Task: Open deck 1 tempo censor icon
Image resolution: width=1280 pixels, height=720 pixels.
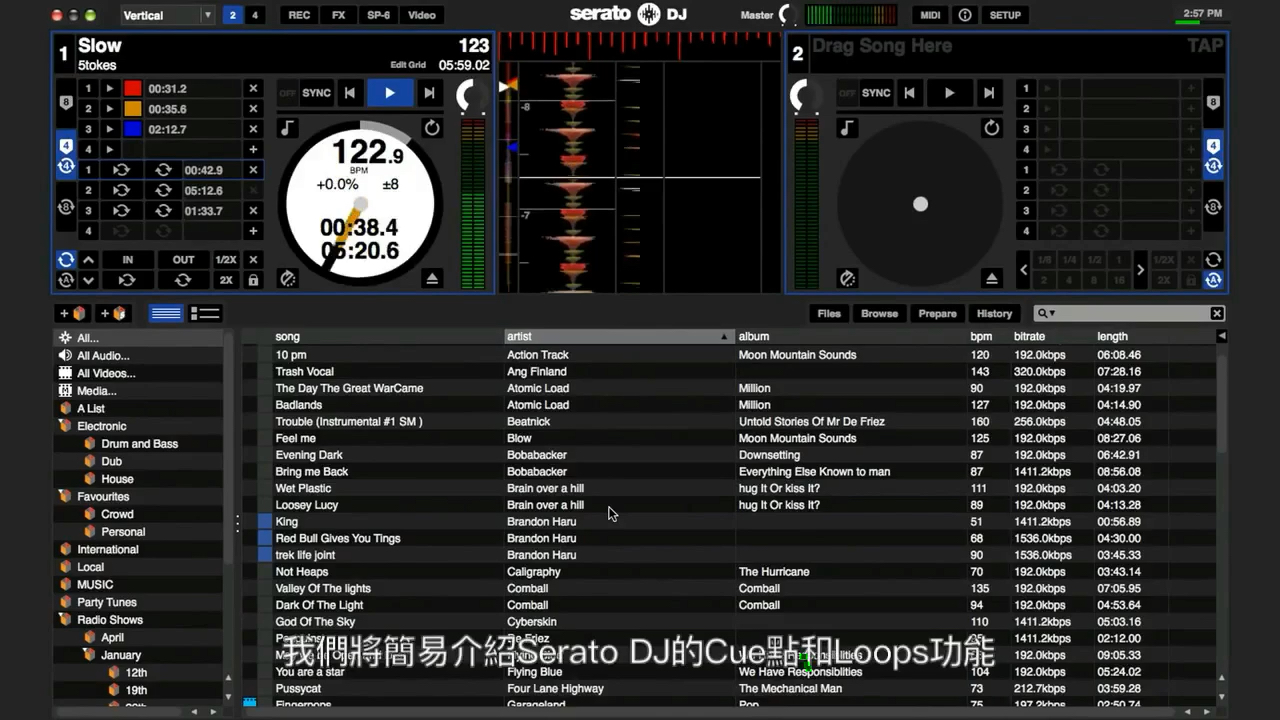Action: 288,279
